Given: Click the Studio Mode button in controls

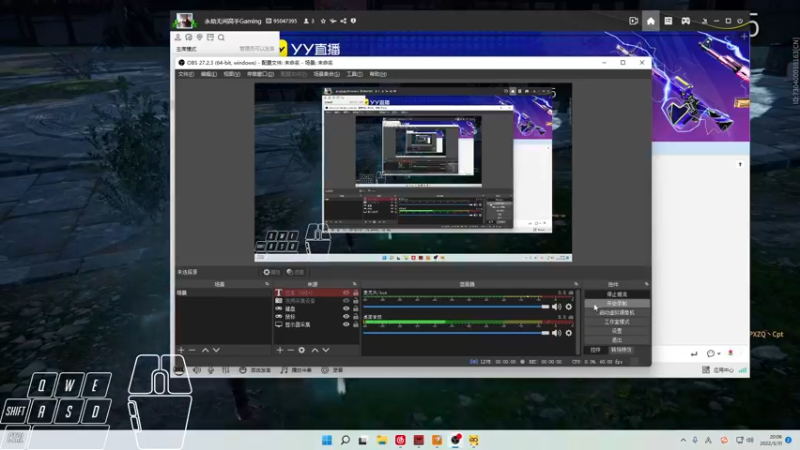Looking at the screenshot, I should click(x=617, y=322).
